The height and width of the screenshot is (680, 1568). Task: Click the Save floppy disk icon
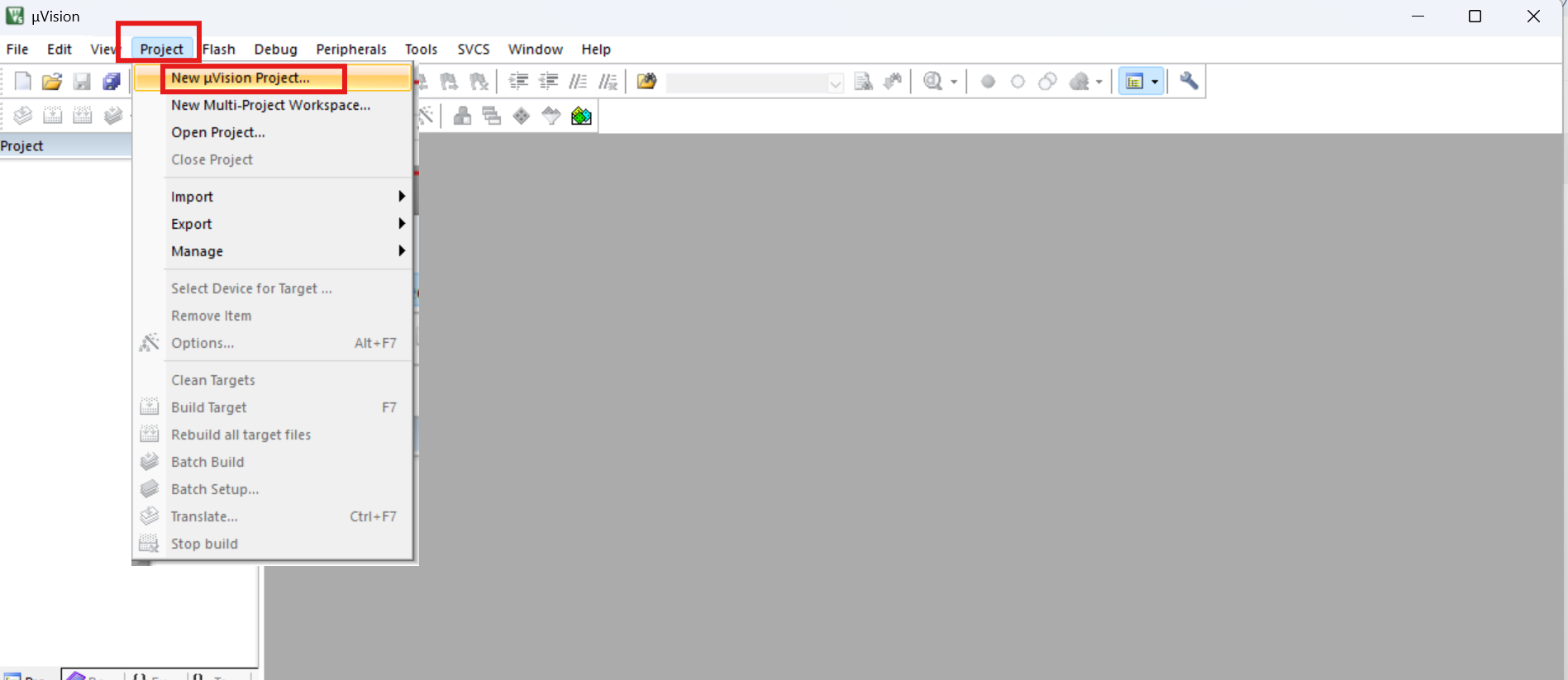(x=82, y=81)
